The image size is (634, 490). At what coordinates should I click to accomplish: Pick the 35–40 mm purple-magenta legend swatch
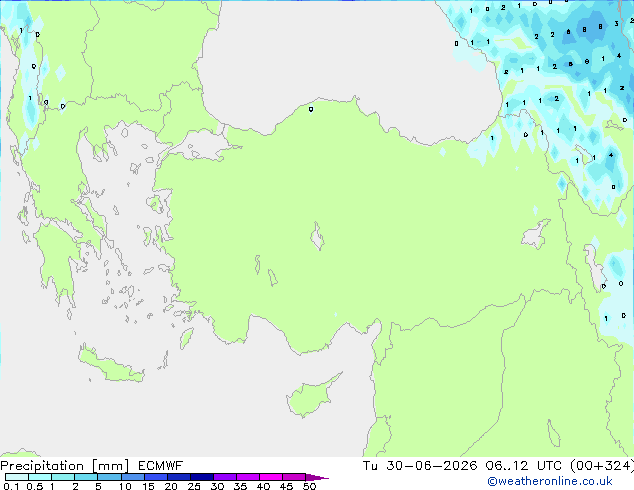click(248, 477)
